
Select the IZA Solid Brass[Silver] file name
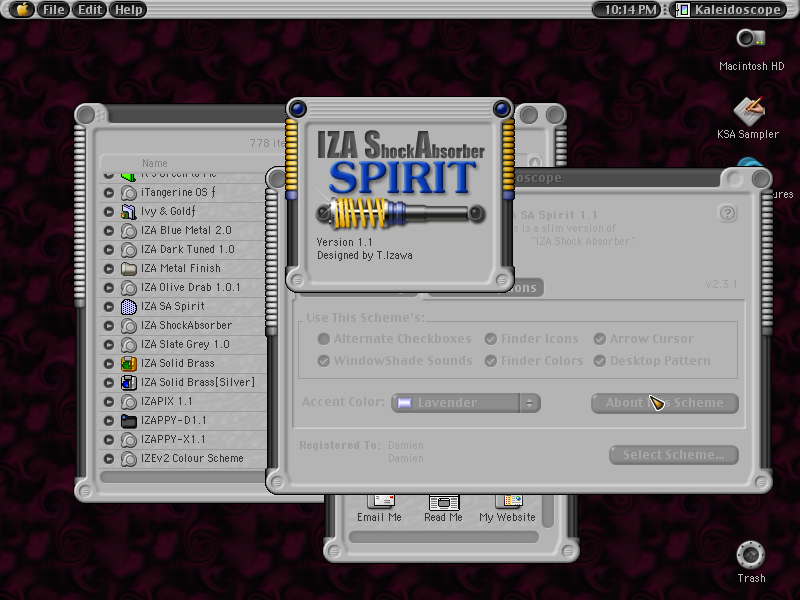[x=198, y=383]
